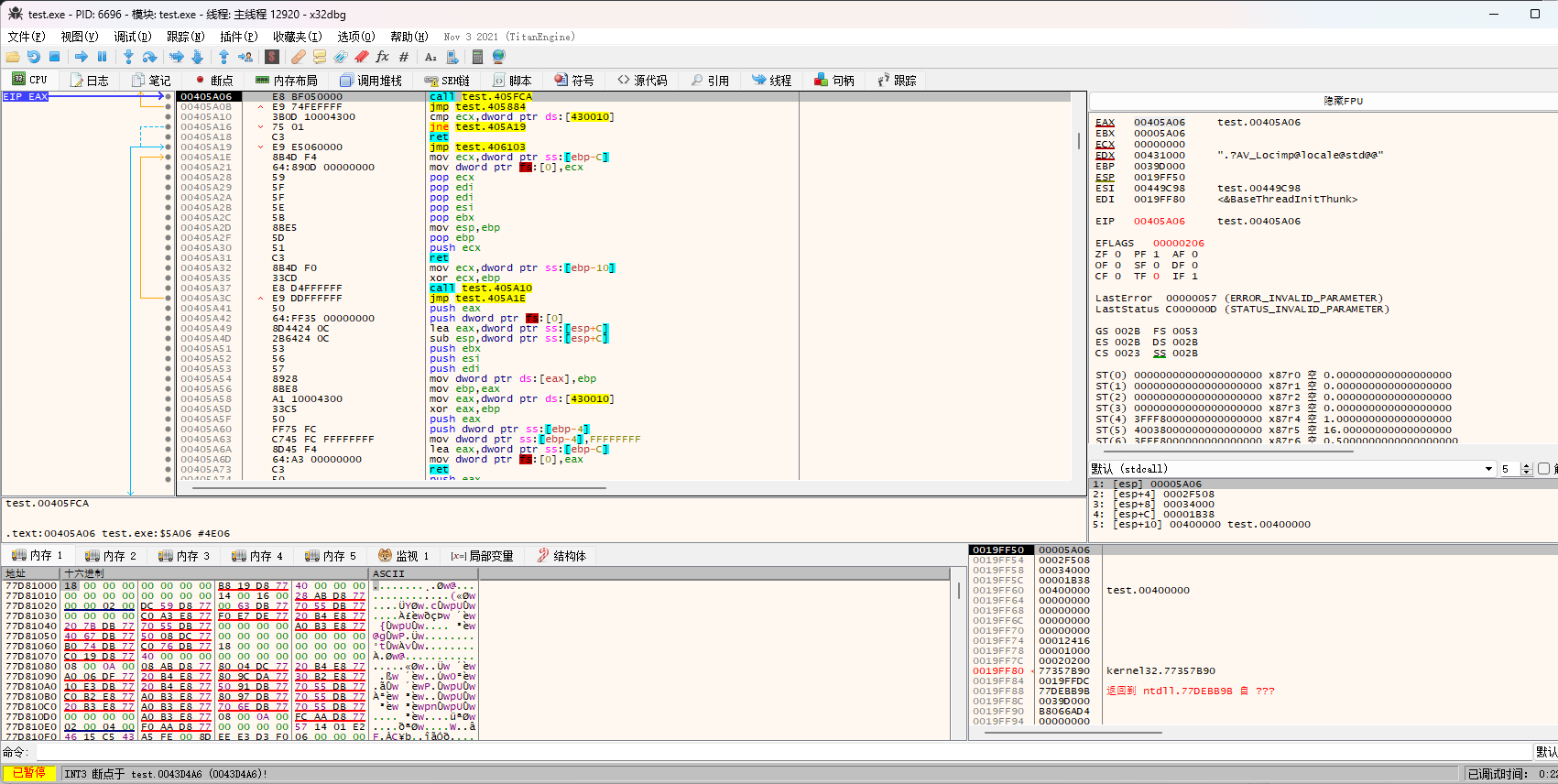1558x784 pixels.
Task: Open intermodular calls icon
Action: [452, 57]
